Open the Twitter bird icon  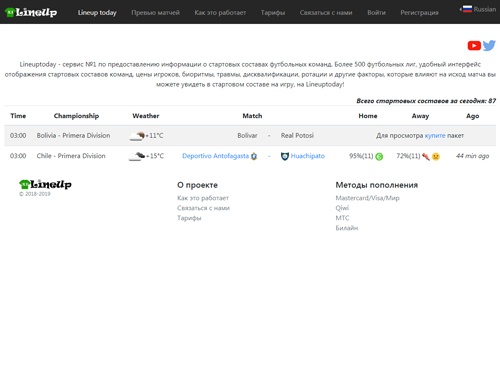click(x=489, y=45)
